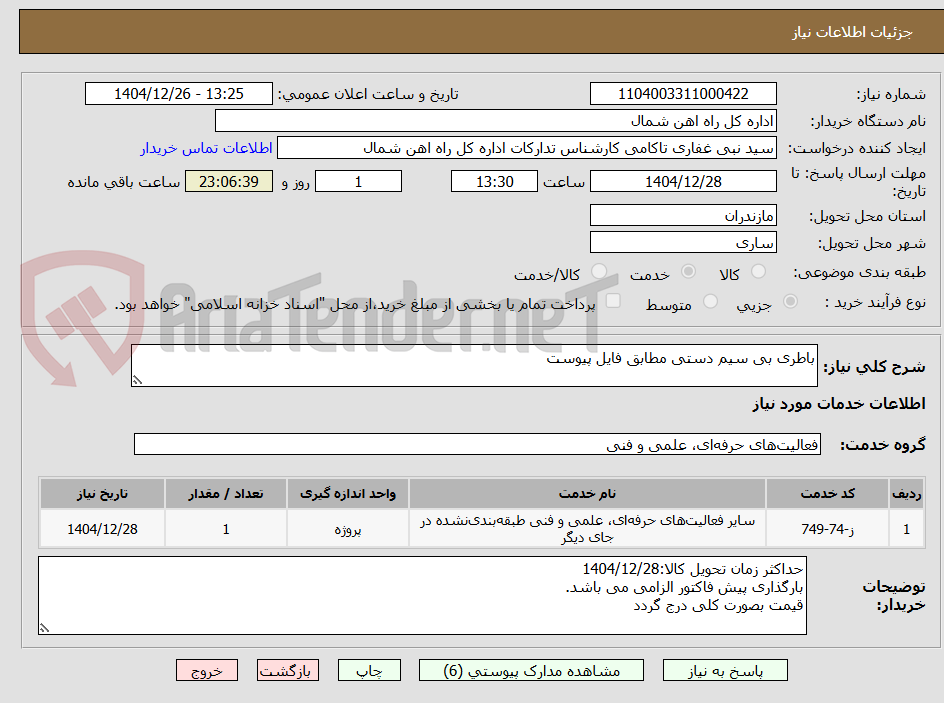The image size is (944, 703).
Task: Click the واحد اندازه گیری column header
Action: pyautogui.click(x=348, y=494)
